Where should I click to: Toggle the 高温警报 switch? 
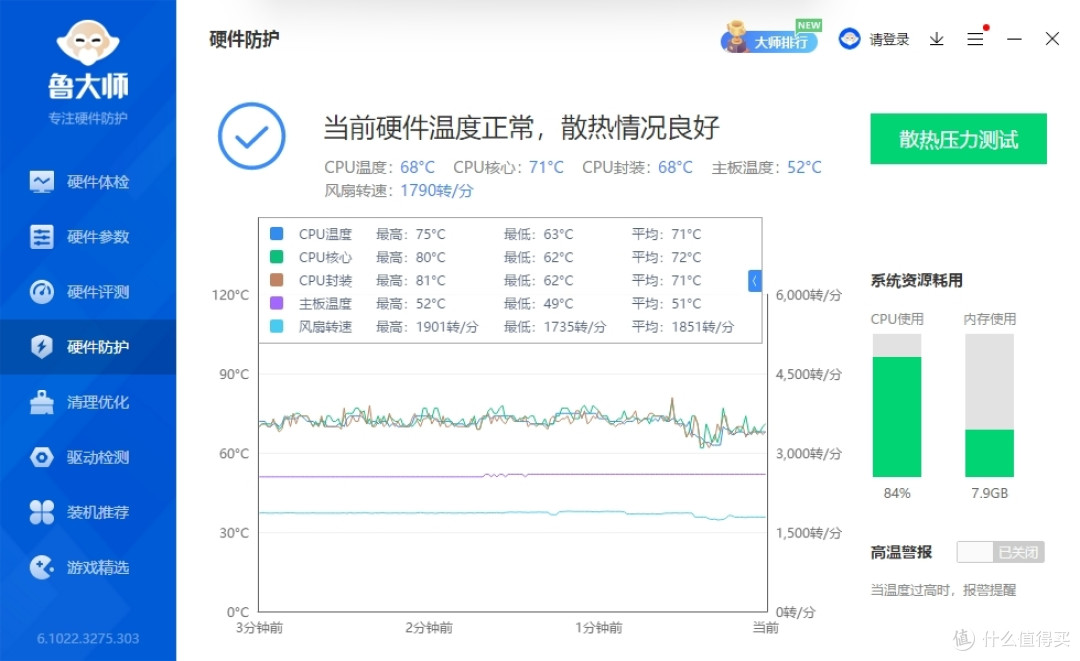[x=1000, y=552]
